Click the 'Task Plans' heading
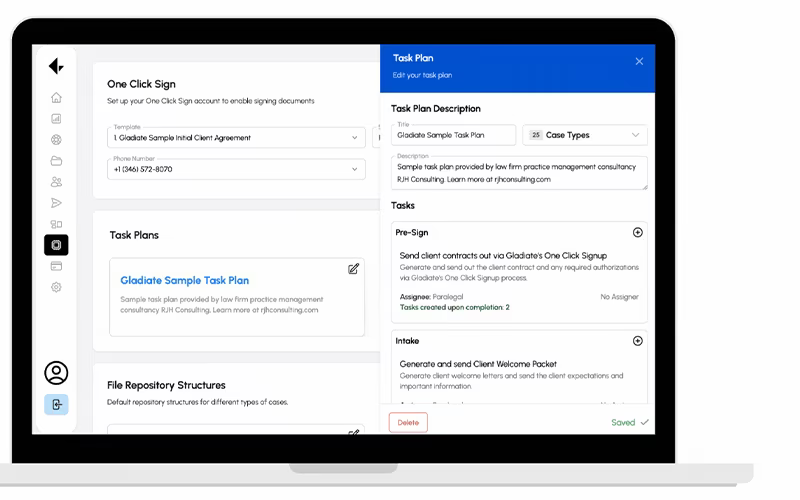The width and height of the screenshot is (800, 500). click(x=134, y=235)
